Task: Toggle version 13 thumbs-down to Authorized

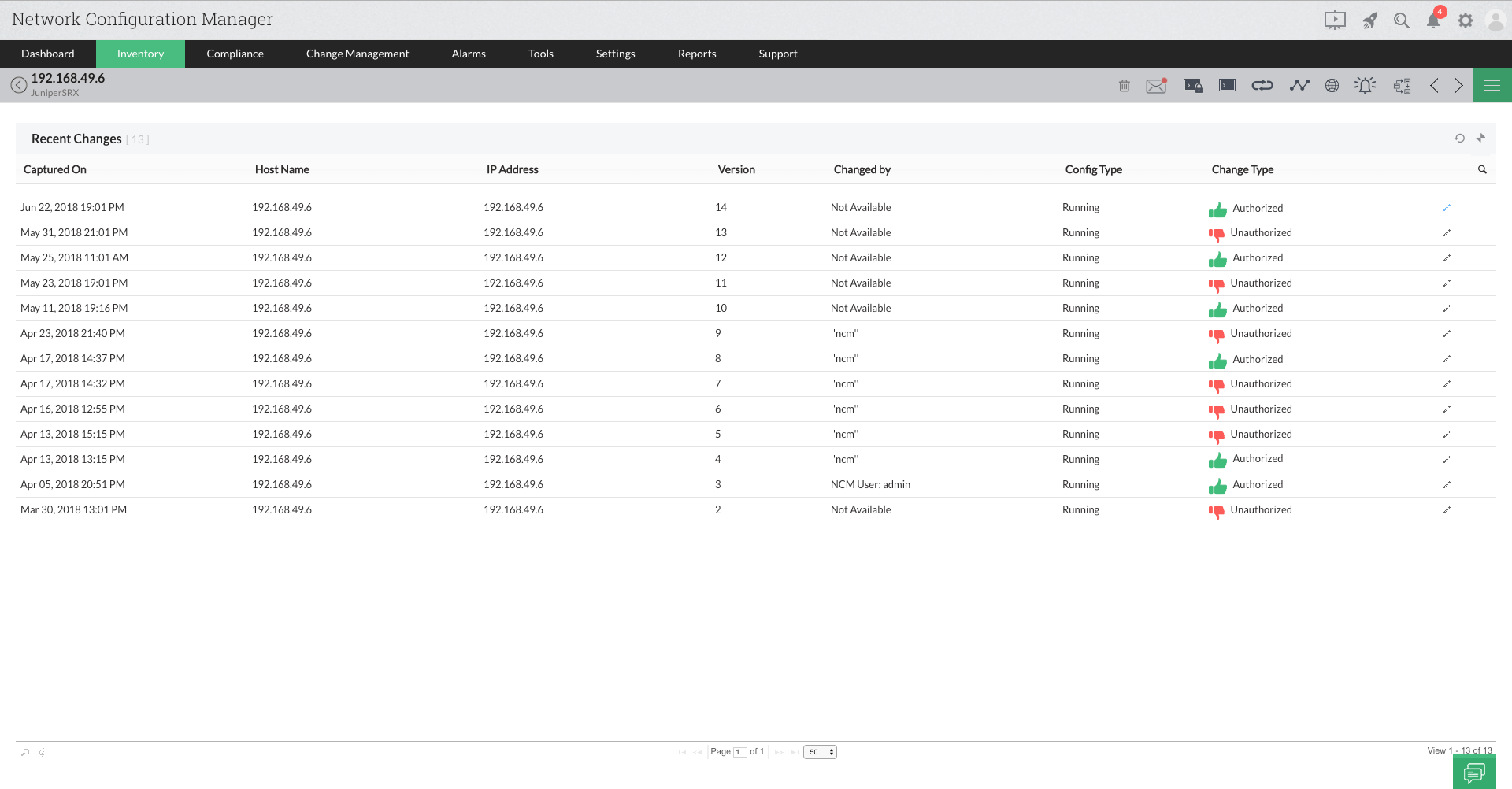Action: coord(1217,235)
